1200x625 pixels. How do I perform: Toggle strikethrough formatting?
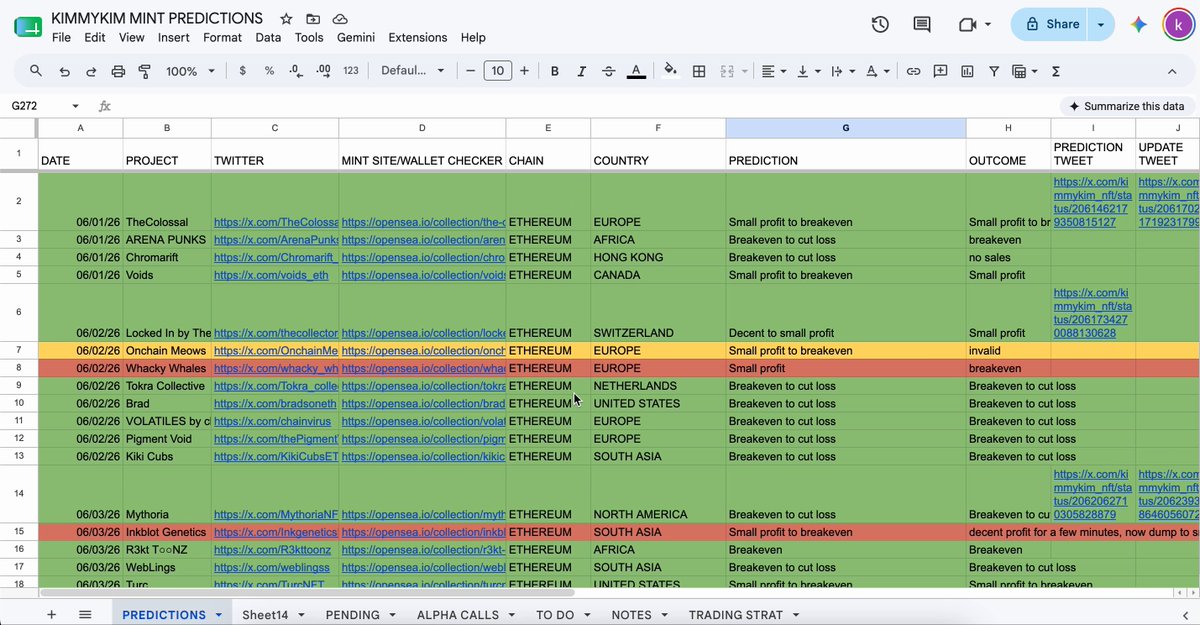[608, 71]
